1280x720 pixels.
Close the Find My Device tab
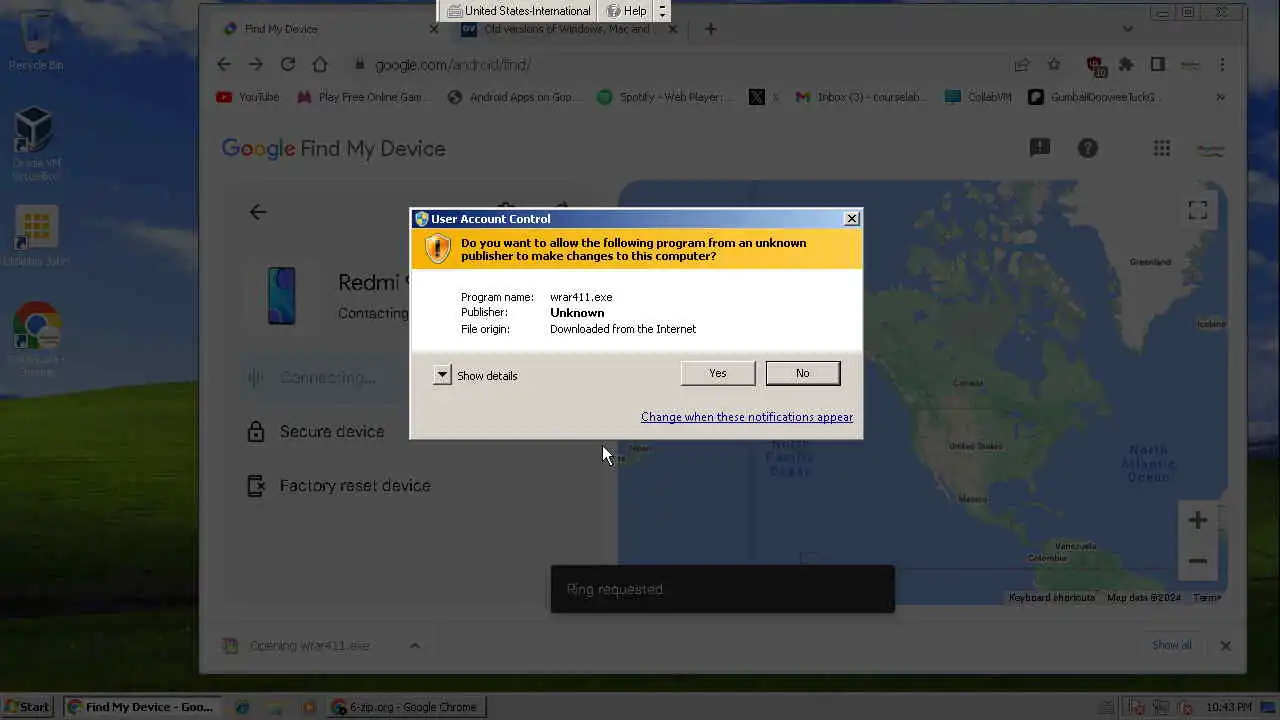[x=434, y=29]
